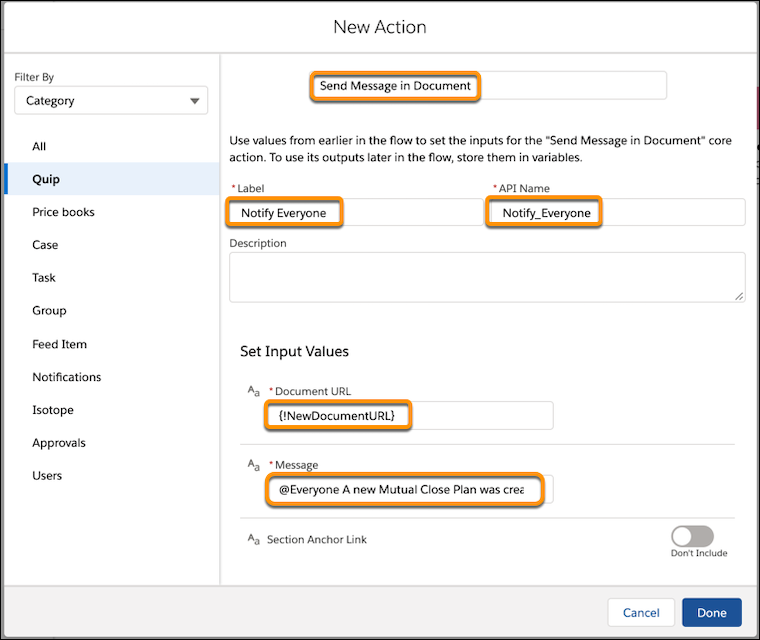This screenshot has width=760, height=640.
Task: Click the text-type icon beside Message
Action: tap(254, 464)
